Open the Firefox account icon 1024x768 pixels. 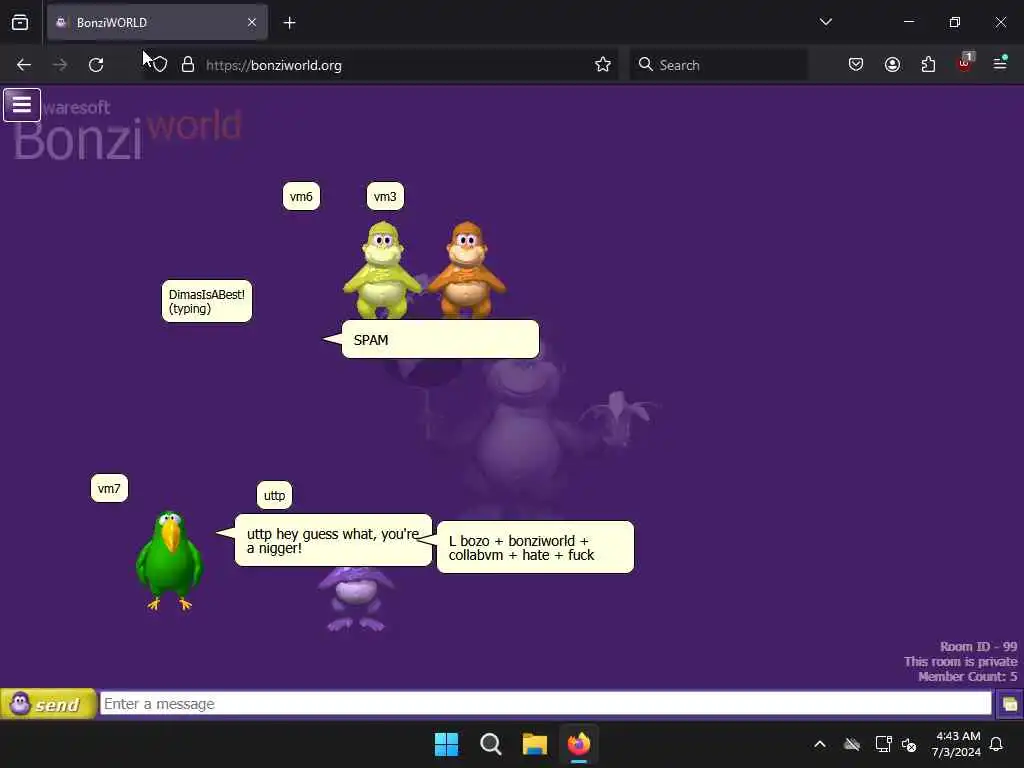892,65
